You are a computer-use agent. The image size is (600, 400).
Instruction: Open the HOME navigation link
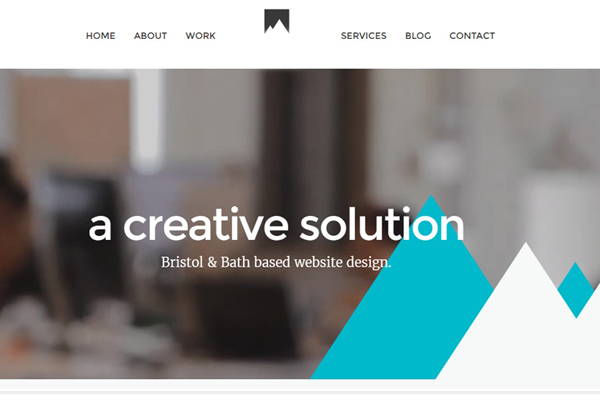101,36
